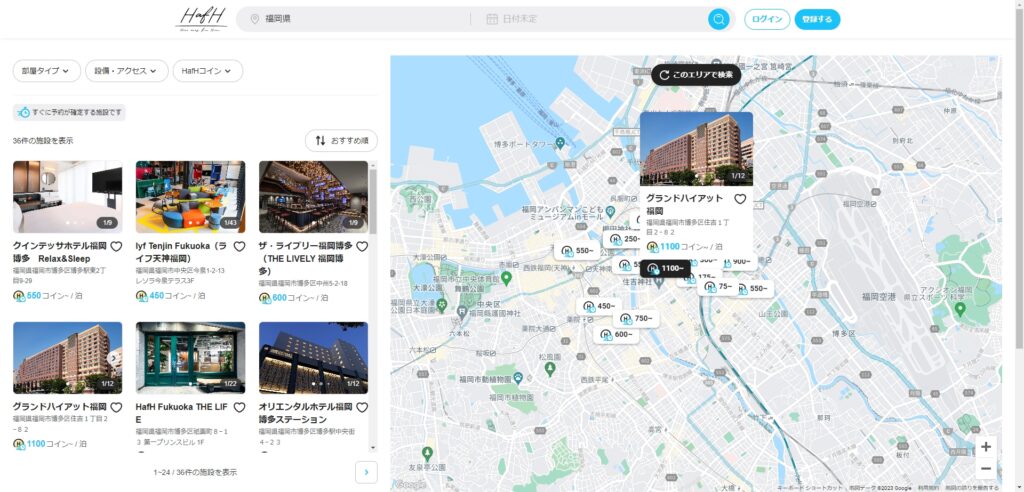
Task: Click the 1~24 / 36件の施設を表示 pagination text
Action: click(x=195, y=472)
